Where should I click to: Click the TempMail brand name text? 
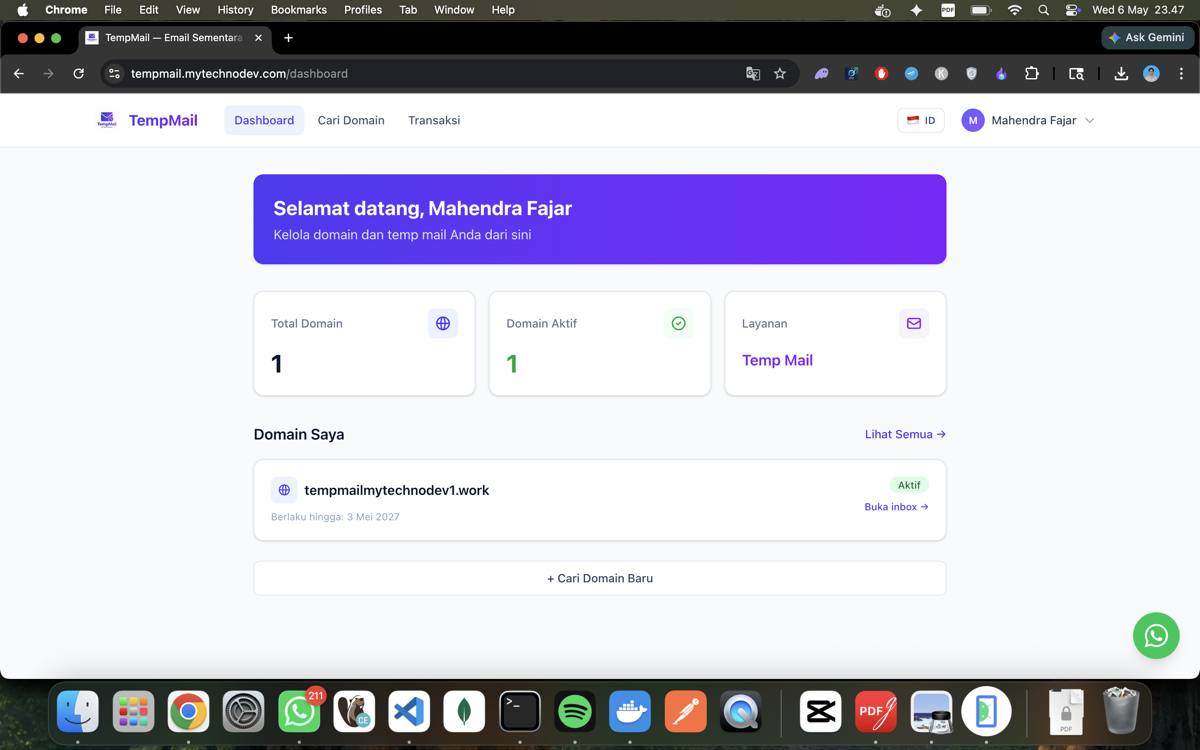163,120
